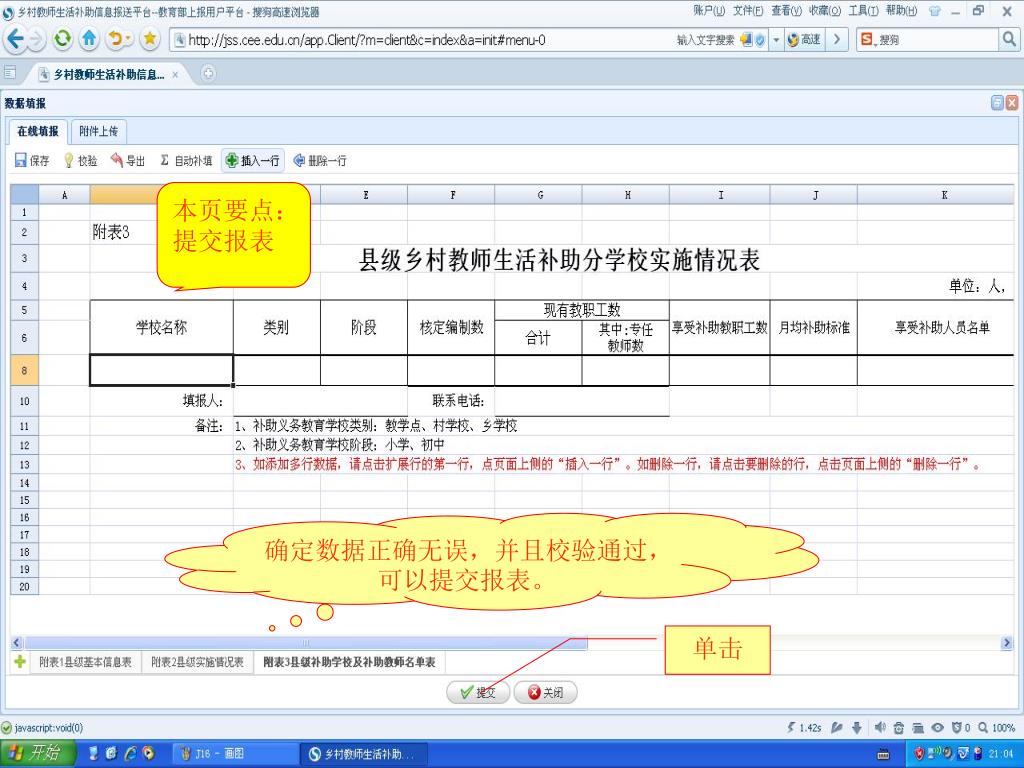The width and height of the screenshot is (1024, 768).
Task: Open the 工具 menu
Action: [x=863, y=11]
